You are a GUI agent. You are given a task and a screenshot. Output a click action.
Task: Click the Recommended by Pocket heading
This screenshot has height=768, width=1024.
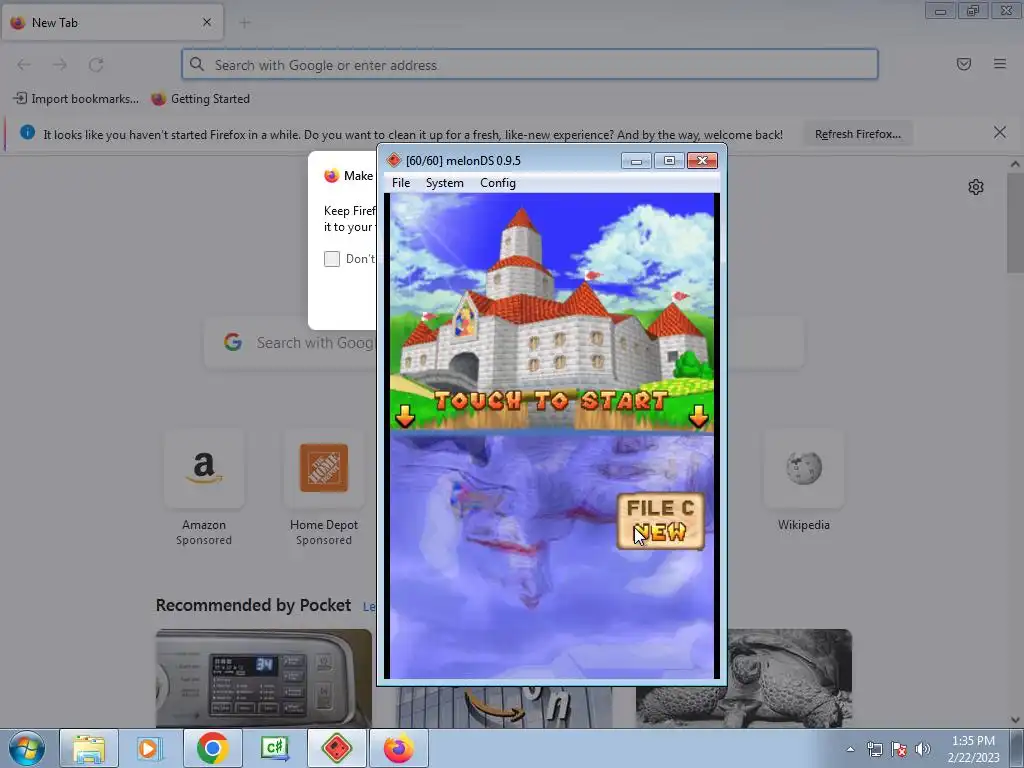pos(253,605)
